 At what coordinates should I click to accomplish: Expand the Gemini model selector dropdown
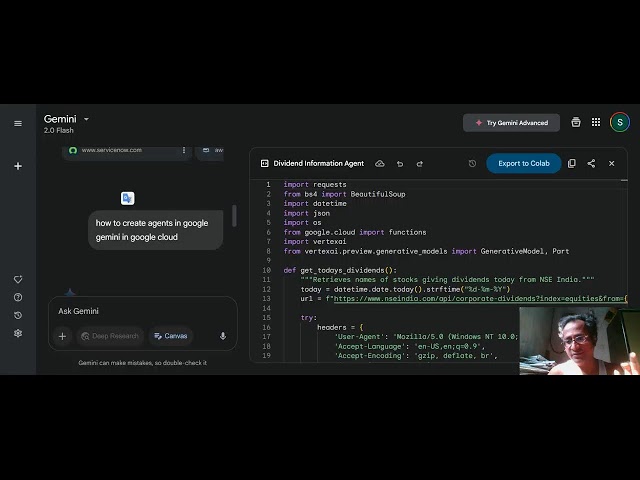pyautogui.click(x=86, y=119)
